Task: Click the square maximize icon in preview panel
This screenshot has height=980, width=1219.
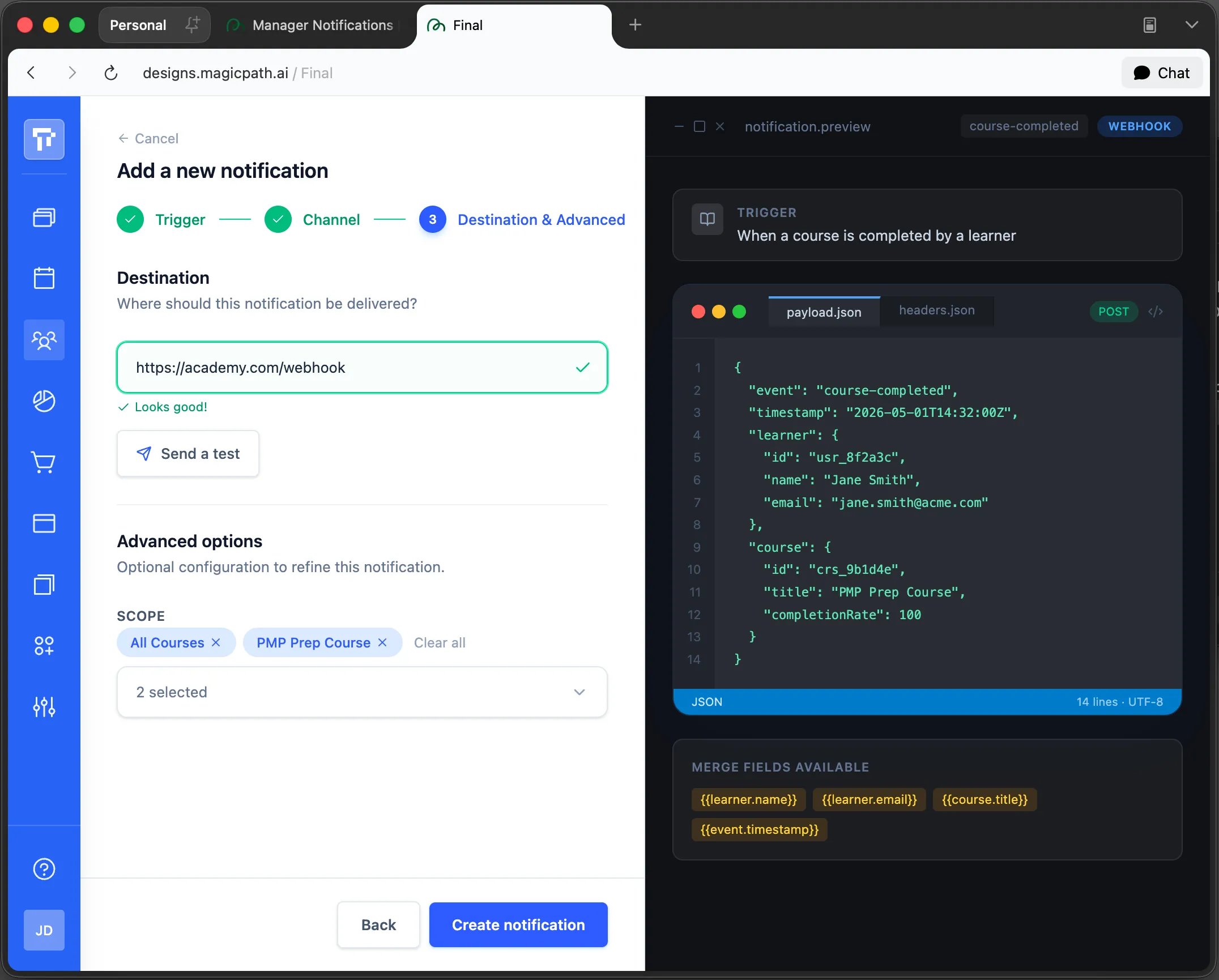Action: pos(700,126)
